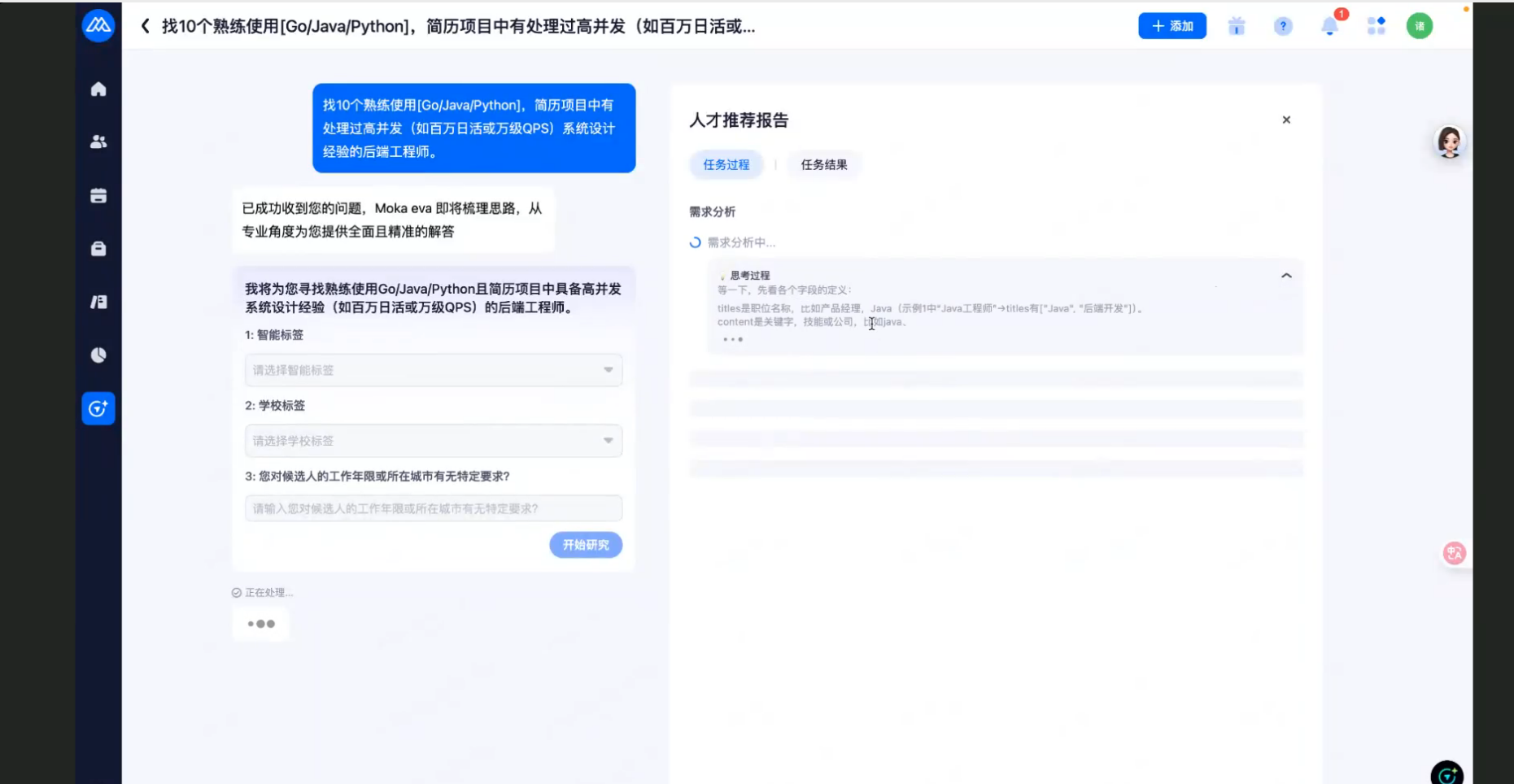Click the blue 添加 button
The width and height of the screenshot is (1514, 784).
1171,26
